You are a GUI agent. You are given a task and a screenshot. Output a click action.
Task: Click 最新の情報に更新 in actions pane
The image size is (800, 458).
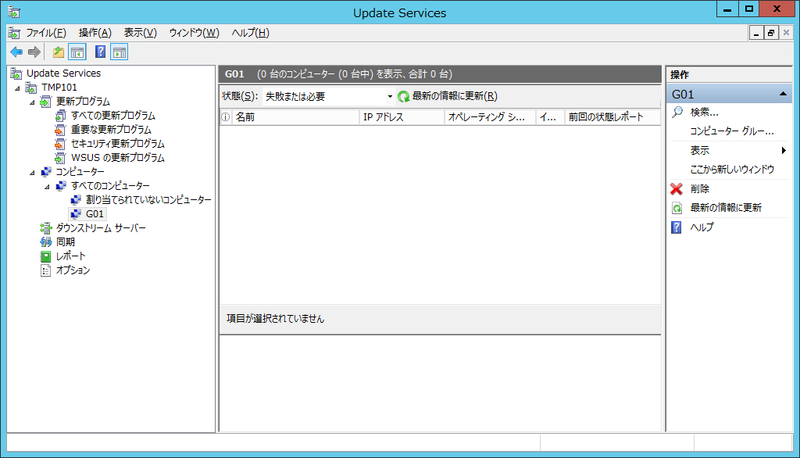[x=726, y=208]
